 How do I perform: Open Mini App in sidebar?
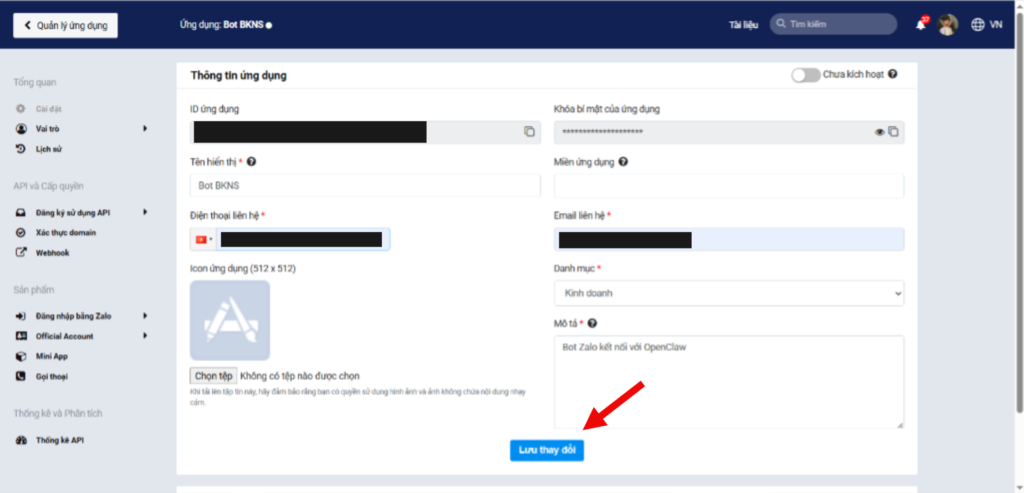(x=52, y=357)
